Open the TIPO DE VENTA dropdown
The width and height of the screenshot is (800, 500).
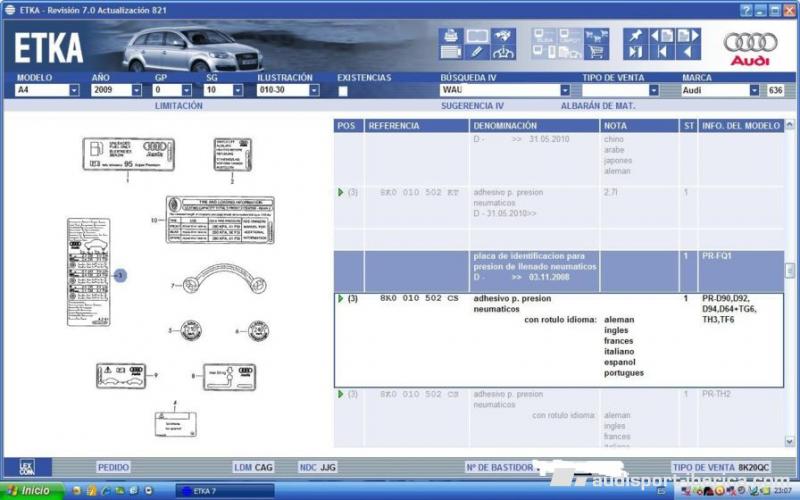click(x=654, y=90)
